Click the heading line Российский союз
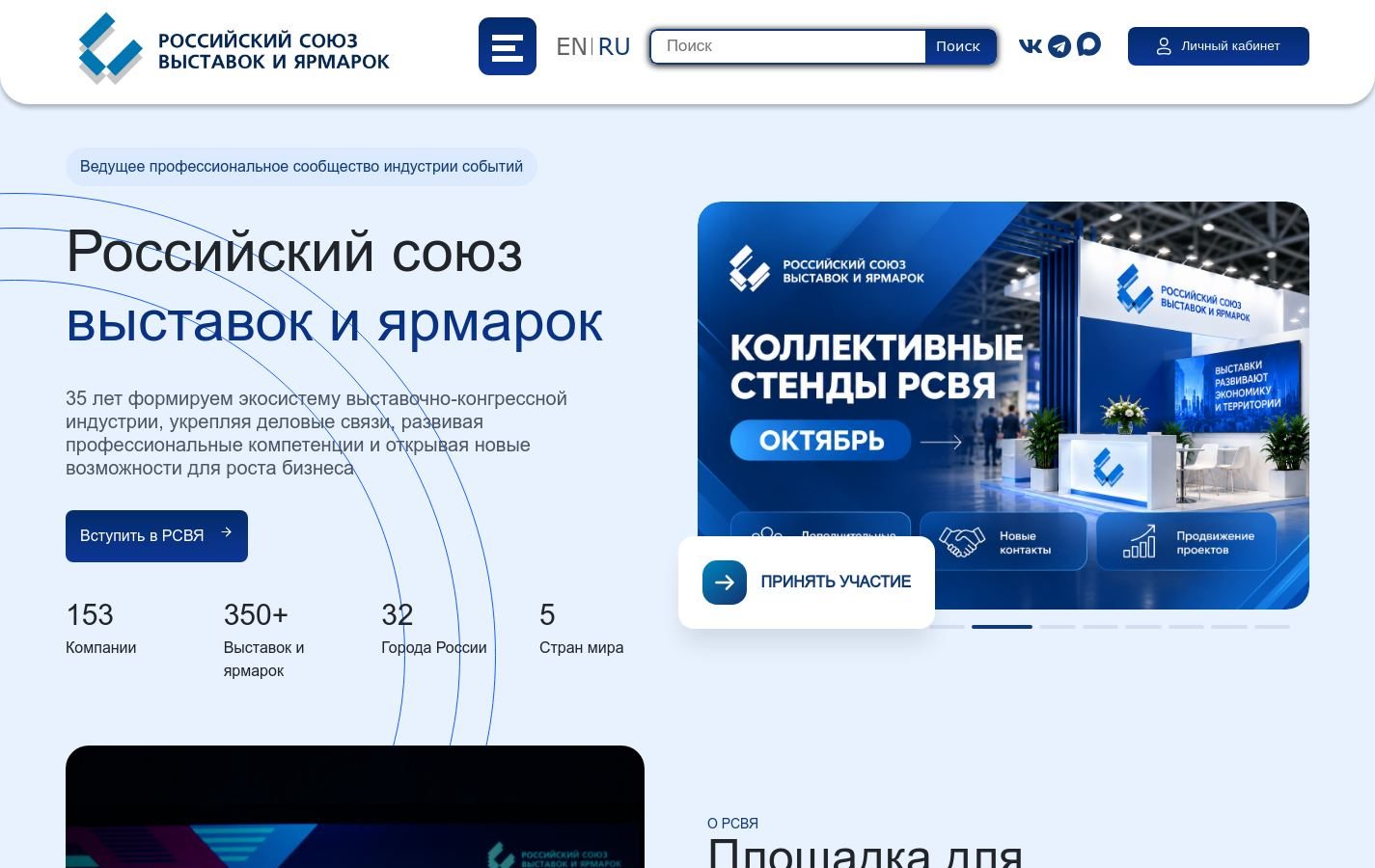 point(294,252)
